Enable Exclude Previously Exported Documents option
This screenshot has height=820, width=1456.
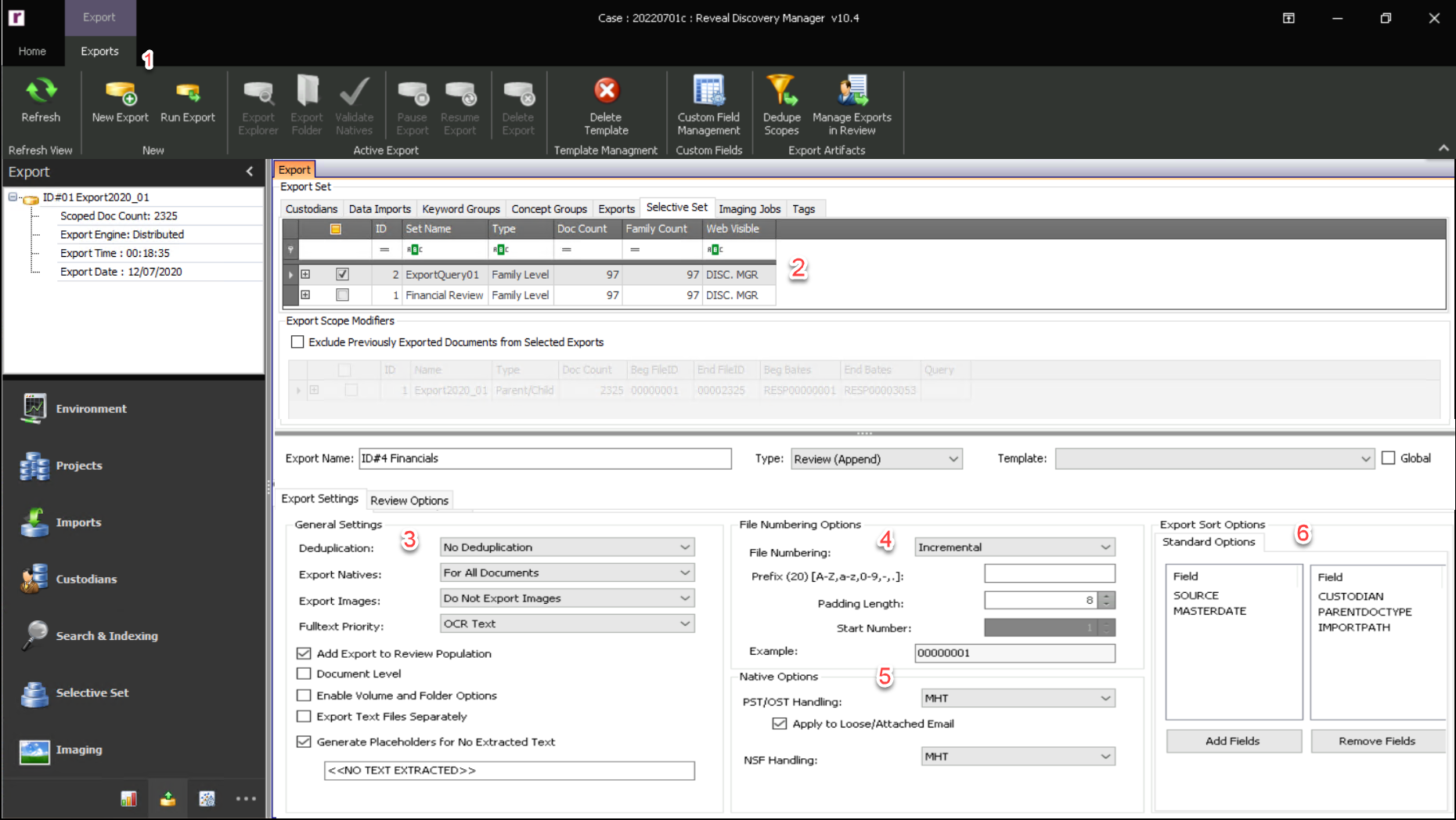[297, 341]
